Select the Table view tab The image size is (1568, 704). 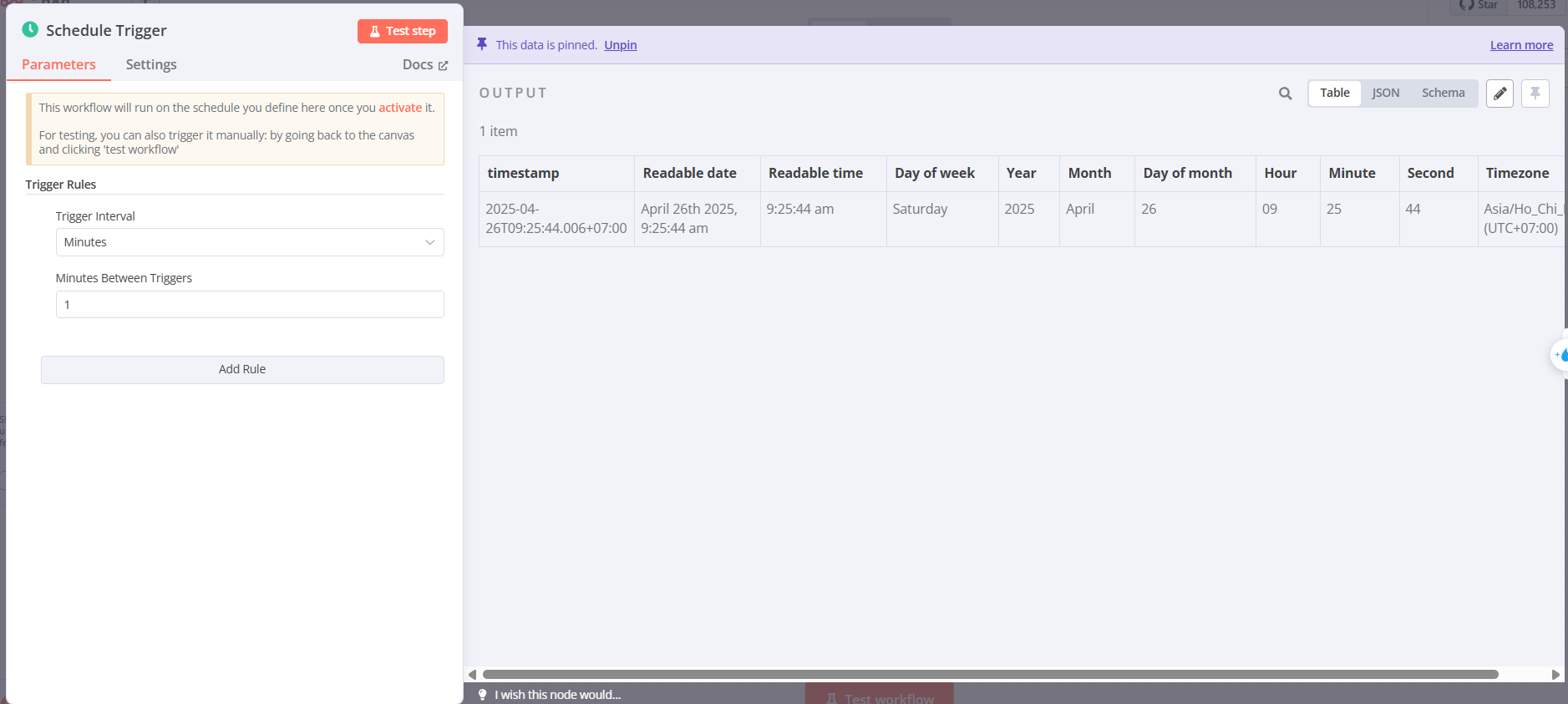click(1335, 93)
